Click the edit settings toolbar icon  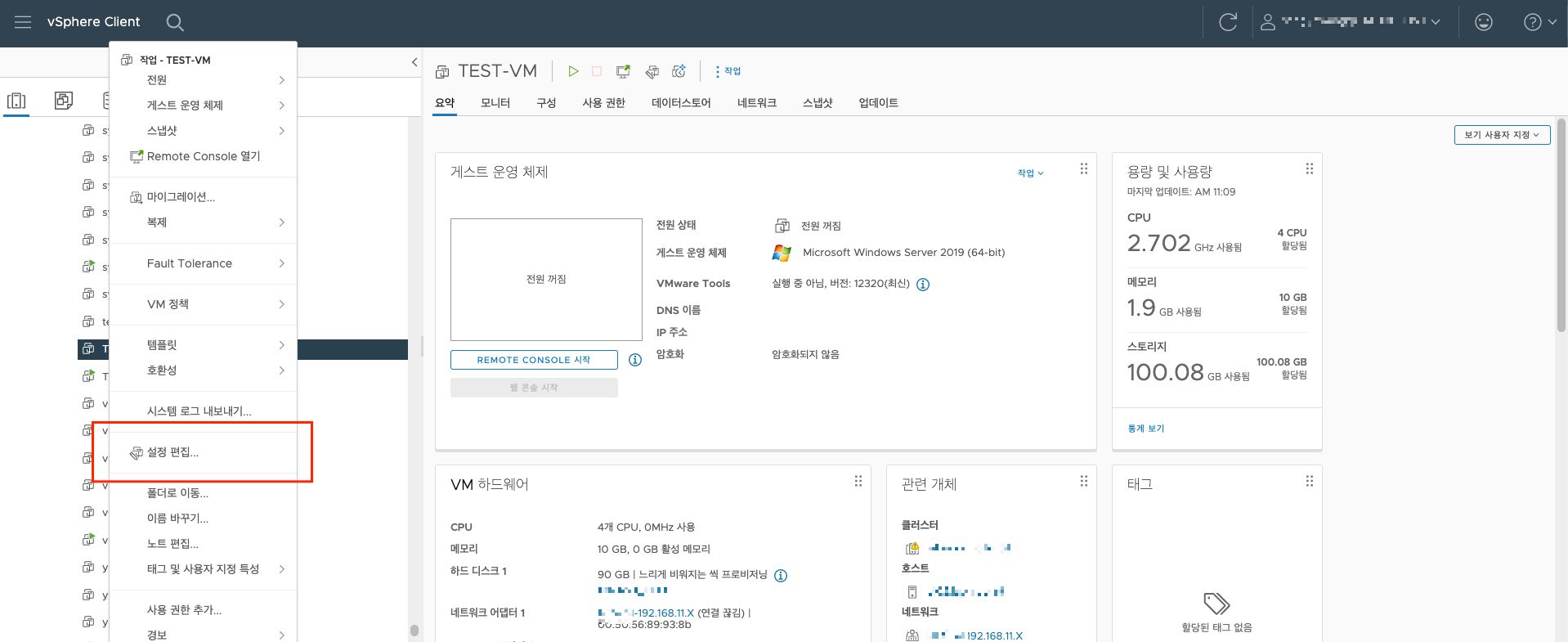click(x=652, y=72)
